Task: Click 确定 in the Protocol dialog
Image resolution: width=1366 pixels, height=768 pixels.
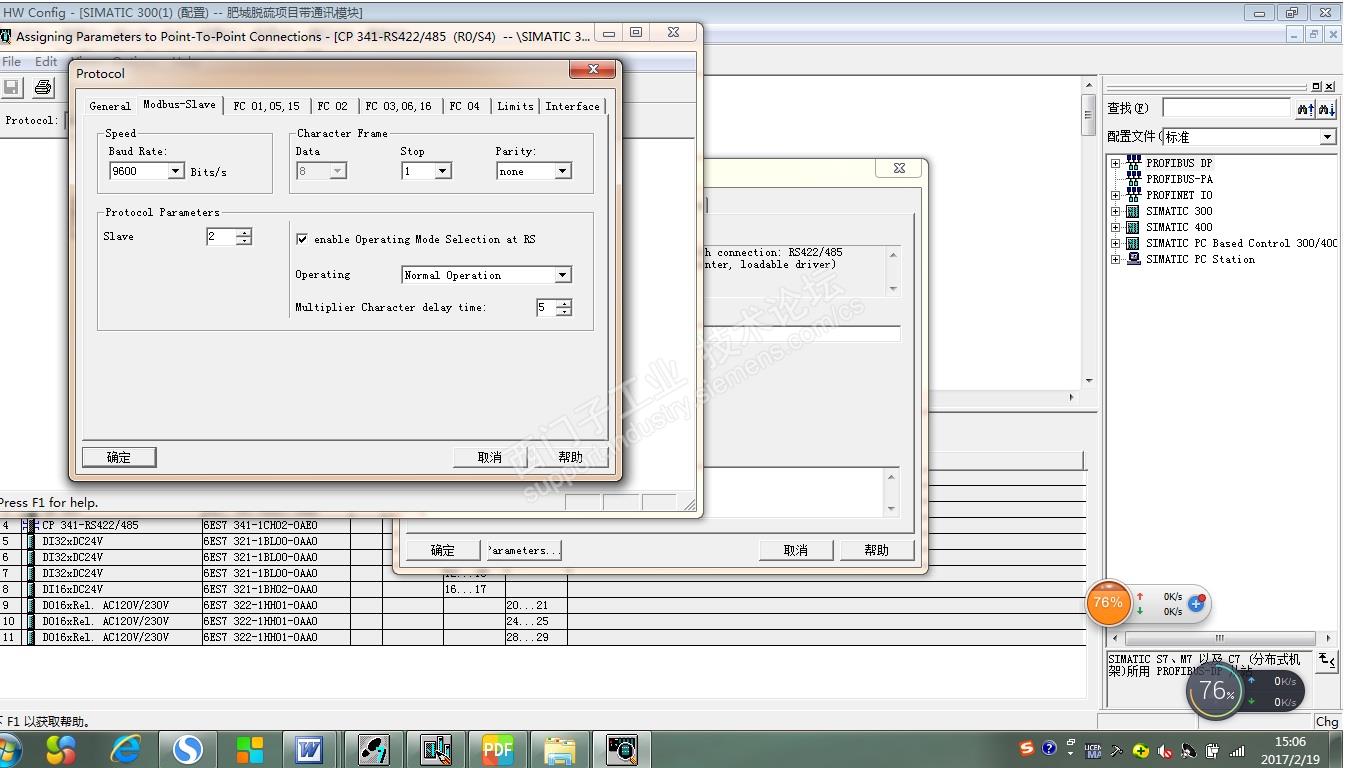Action: [119, 457]
